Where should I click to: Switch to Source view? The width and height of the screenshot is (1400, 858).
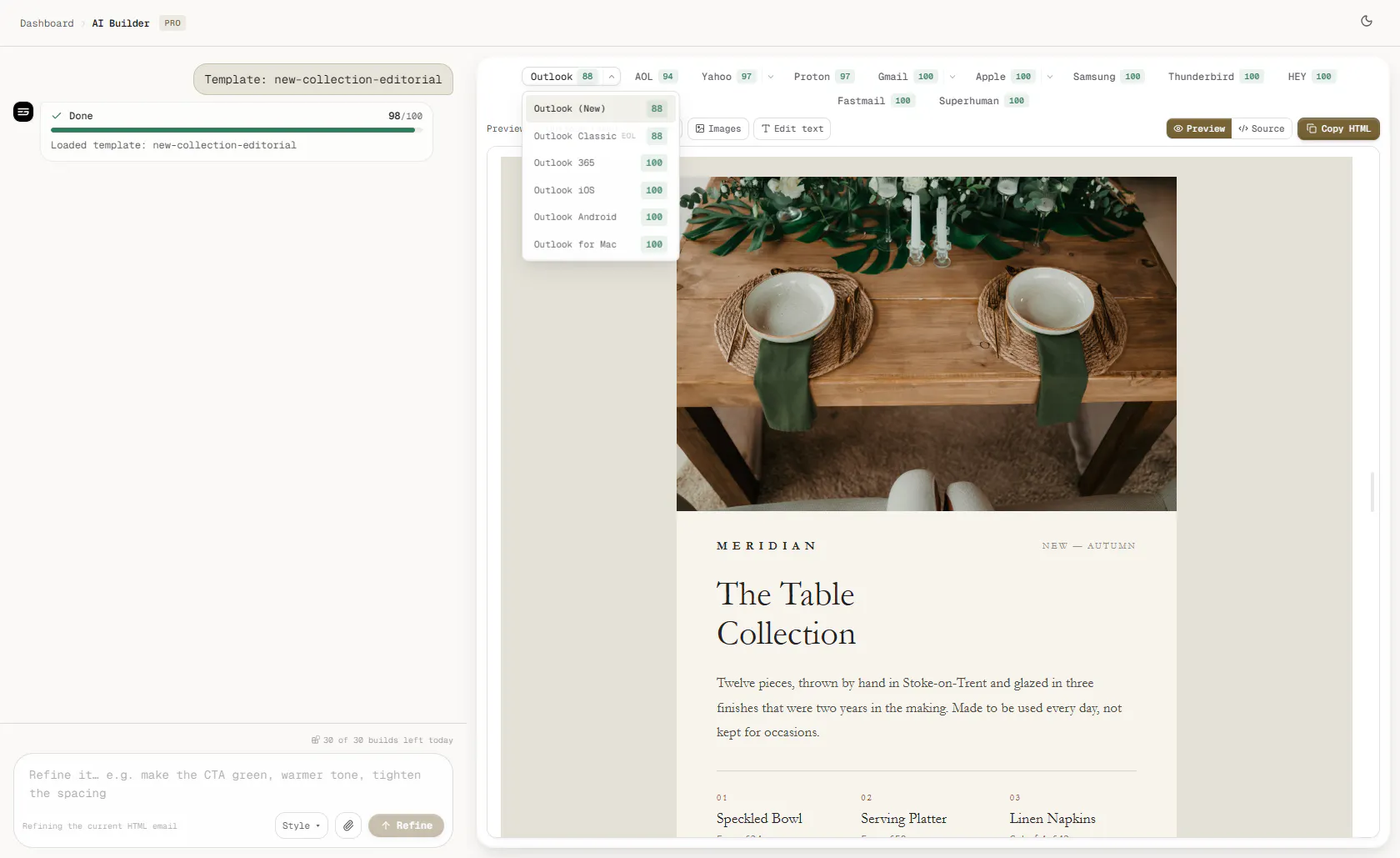1262,128
